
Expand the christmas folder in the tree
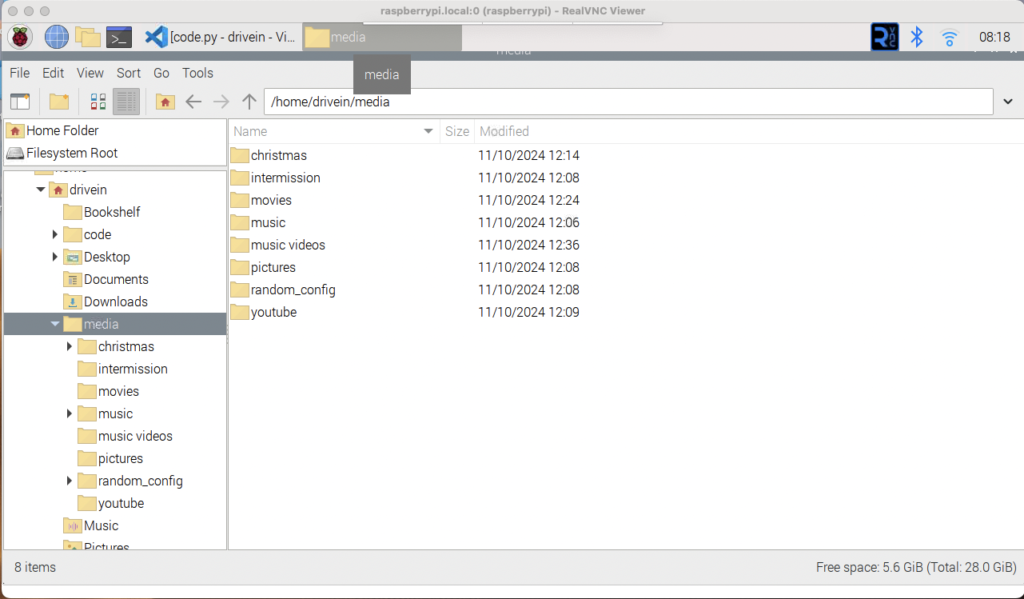[69, 347]
